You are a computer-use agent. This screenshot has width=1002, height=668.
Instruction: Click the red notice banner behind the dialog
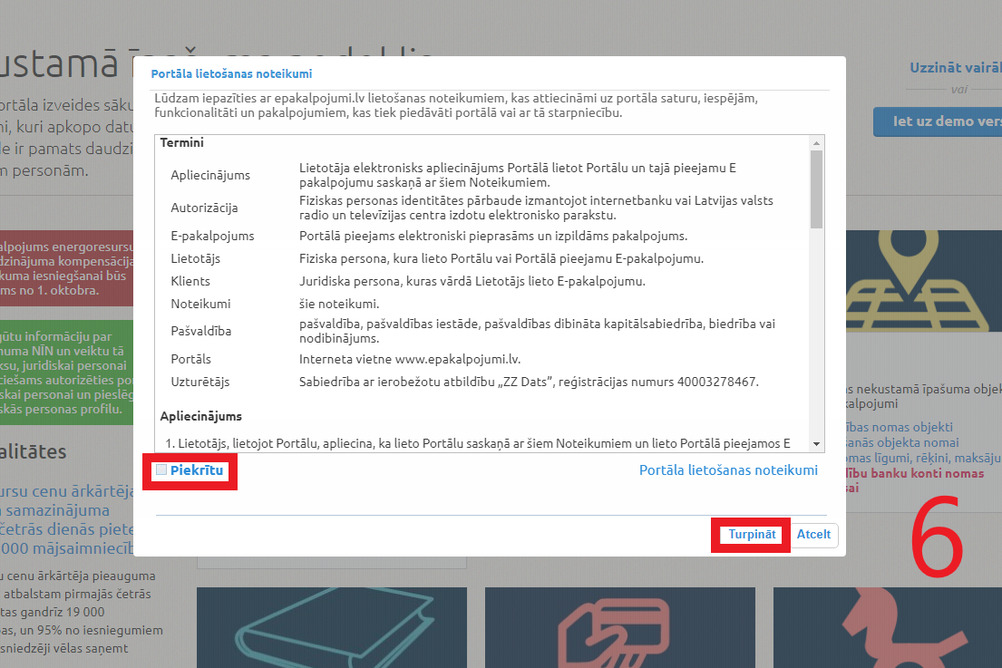(x=66, y=268)
